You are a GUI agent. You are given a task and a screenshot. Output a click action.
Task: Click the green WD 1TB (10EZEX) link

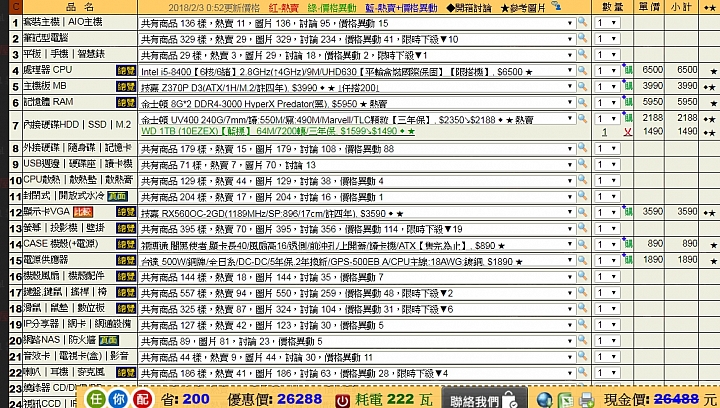point(278,131)
